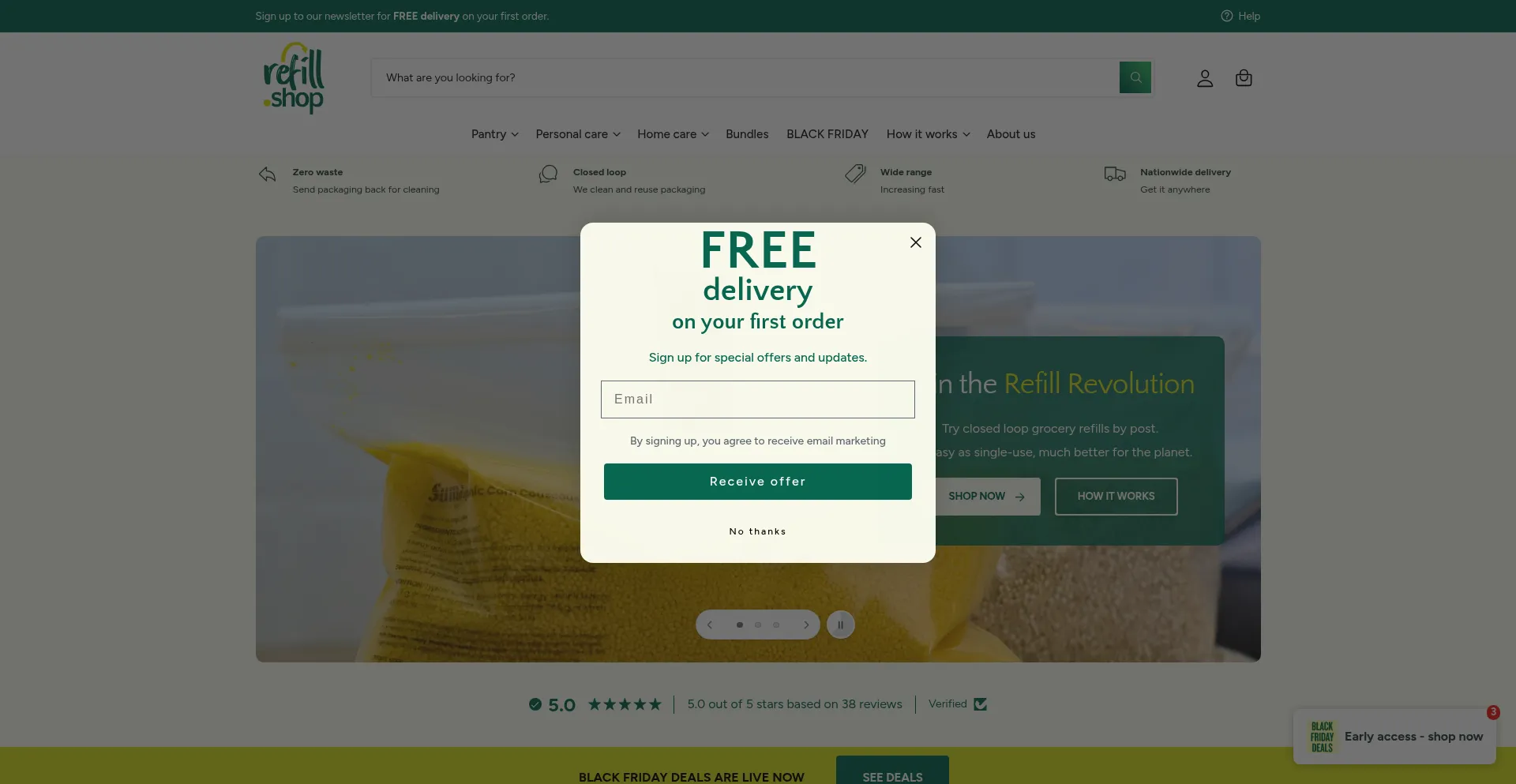Go to next slide arrow

pos(806,625)
